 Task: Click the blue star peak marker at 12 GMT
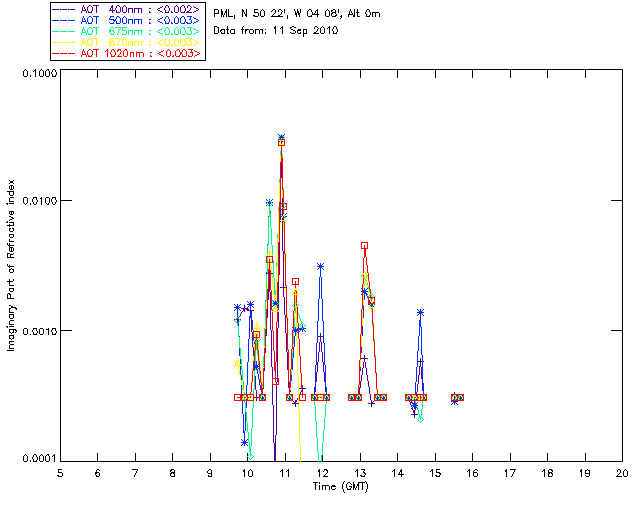tap(321, 267)
